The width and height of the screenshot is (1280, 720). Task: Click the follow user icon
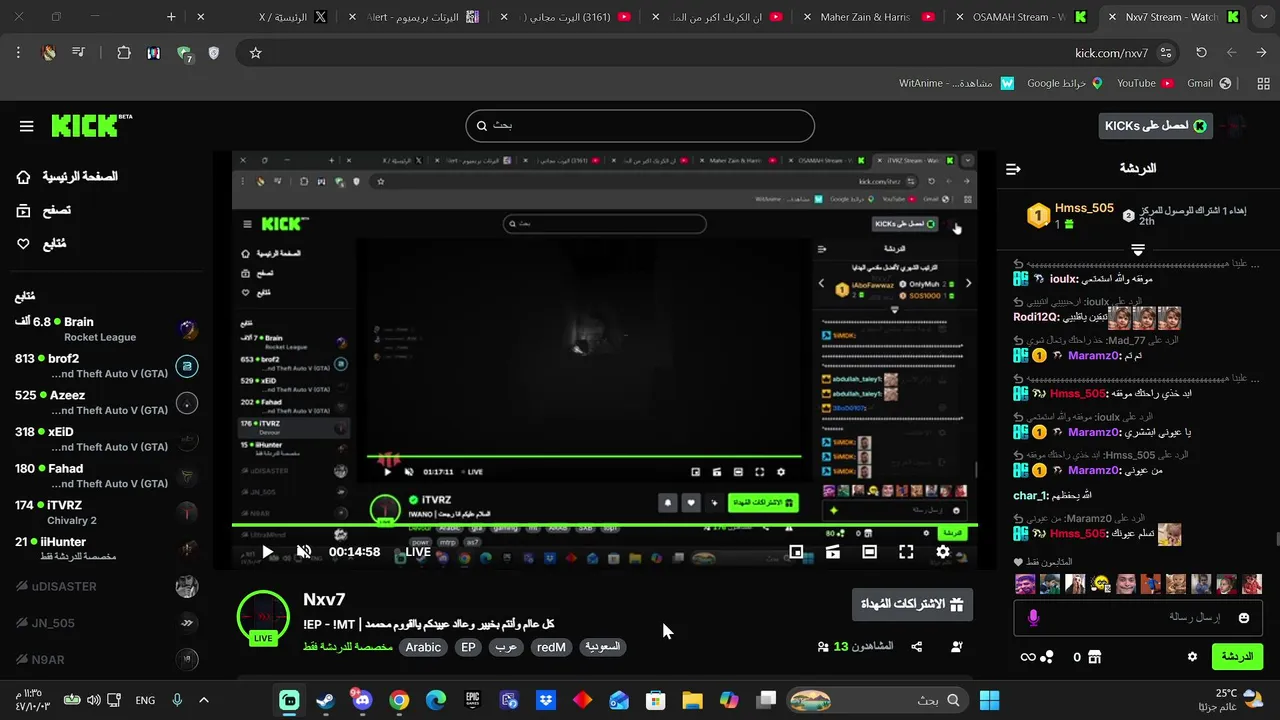pos(957,647)
